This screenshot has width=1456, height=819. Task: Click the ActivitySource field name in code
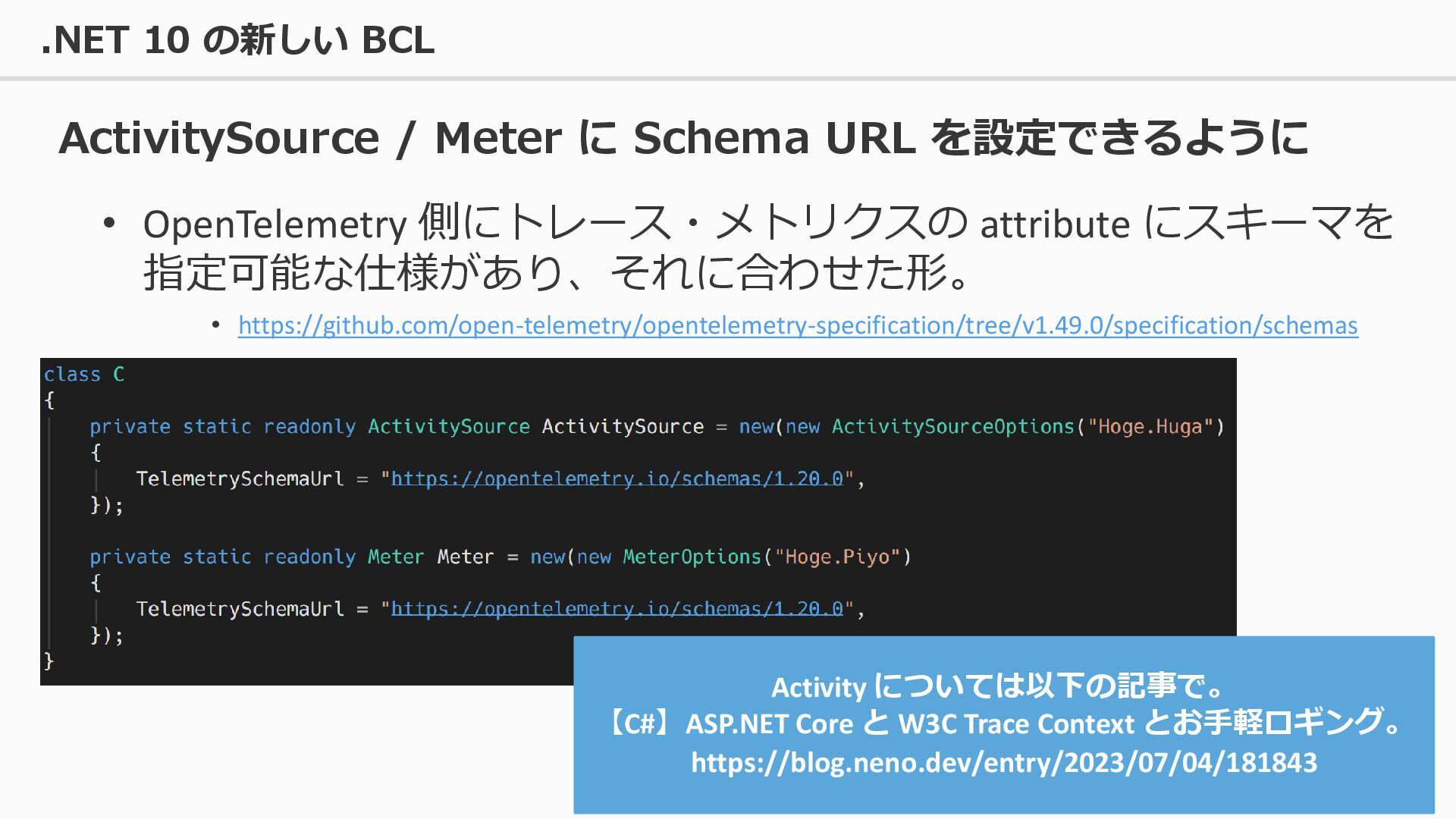point(623,426)
